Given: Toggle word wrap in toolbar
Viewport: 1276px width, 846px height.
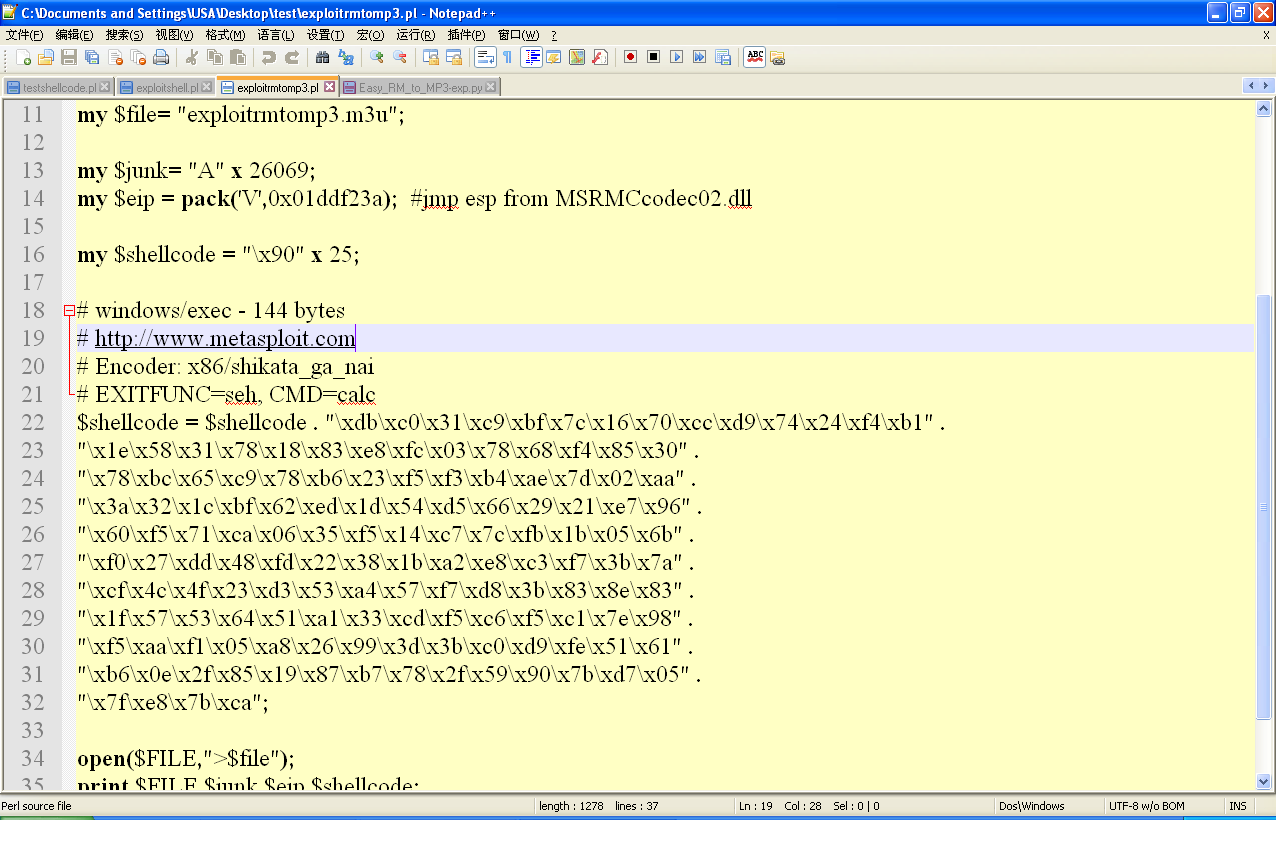Looking at the screenshot, I should click(x=485, y=57).
